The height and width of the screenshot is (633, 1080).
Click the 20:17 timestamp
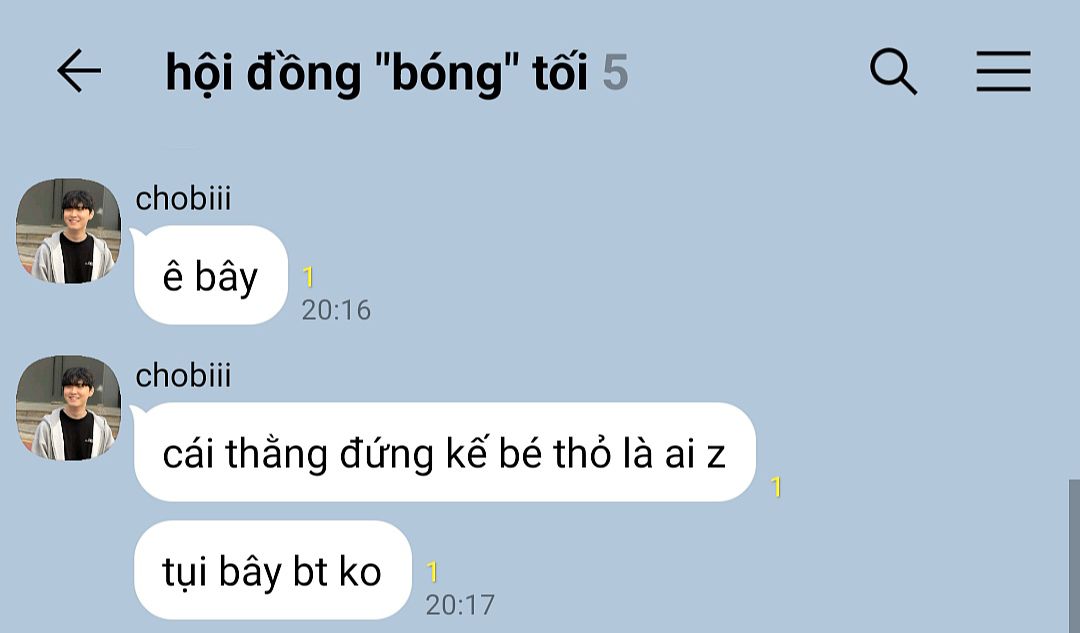tap(460, 605)
